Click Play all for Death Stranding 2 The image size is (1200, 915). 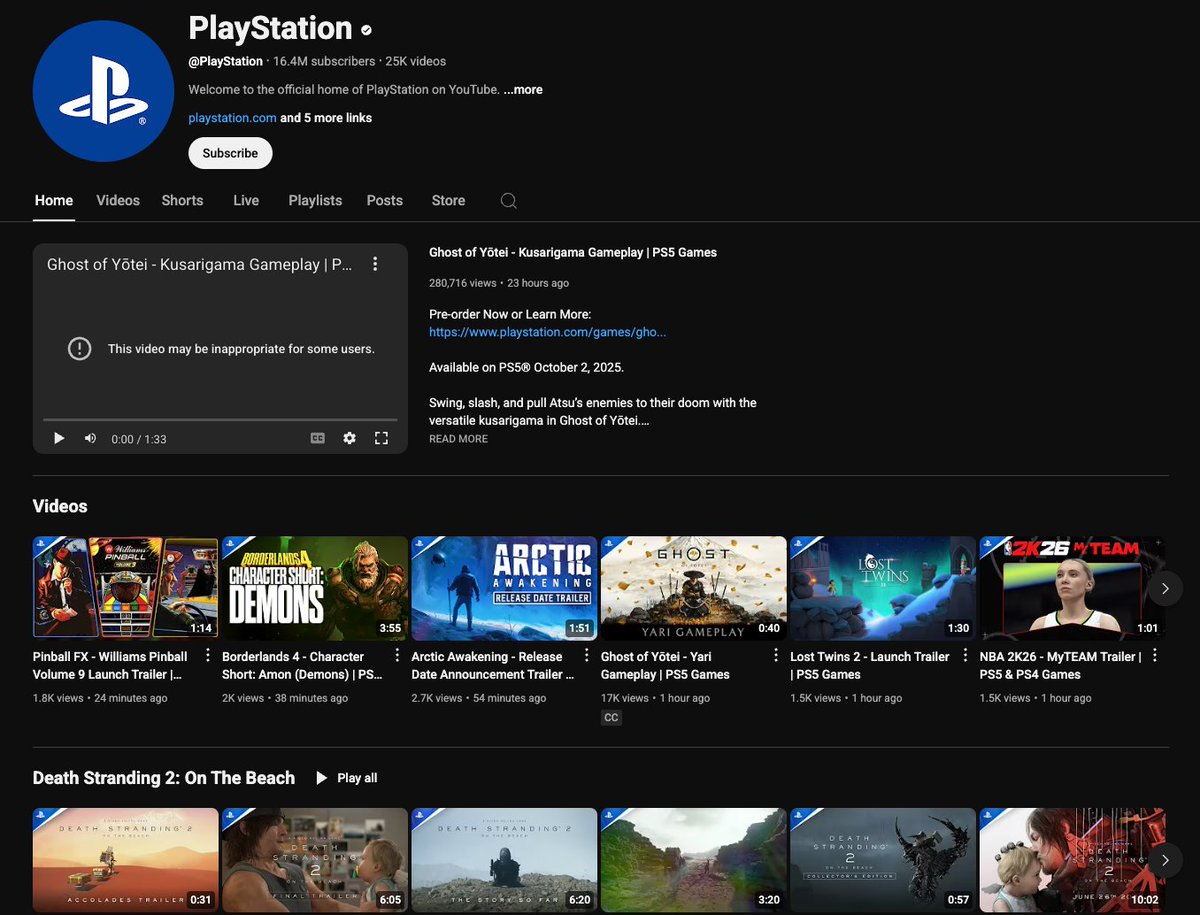click(x=346, y=778)
